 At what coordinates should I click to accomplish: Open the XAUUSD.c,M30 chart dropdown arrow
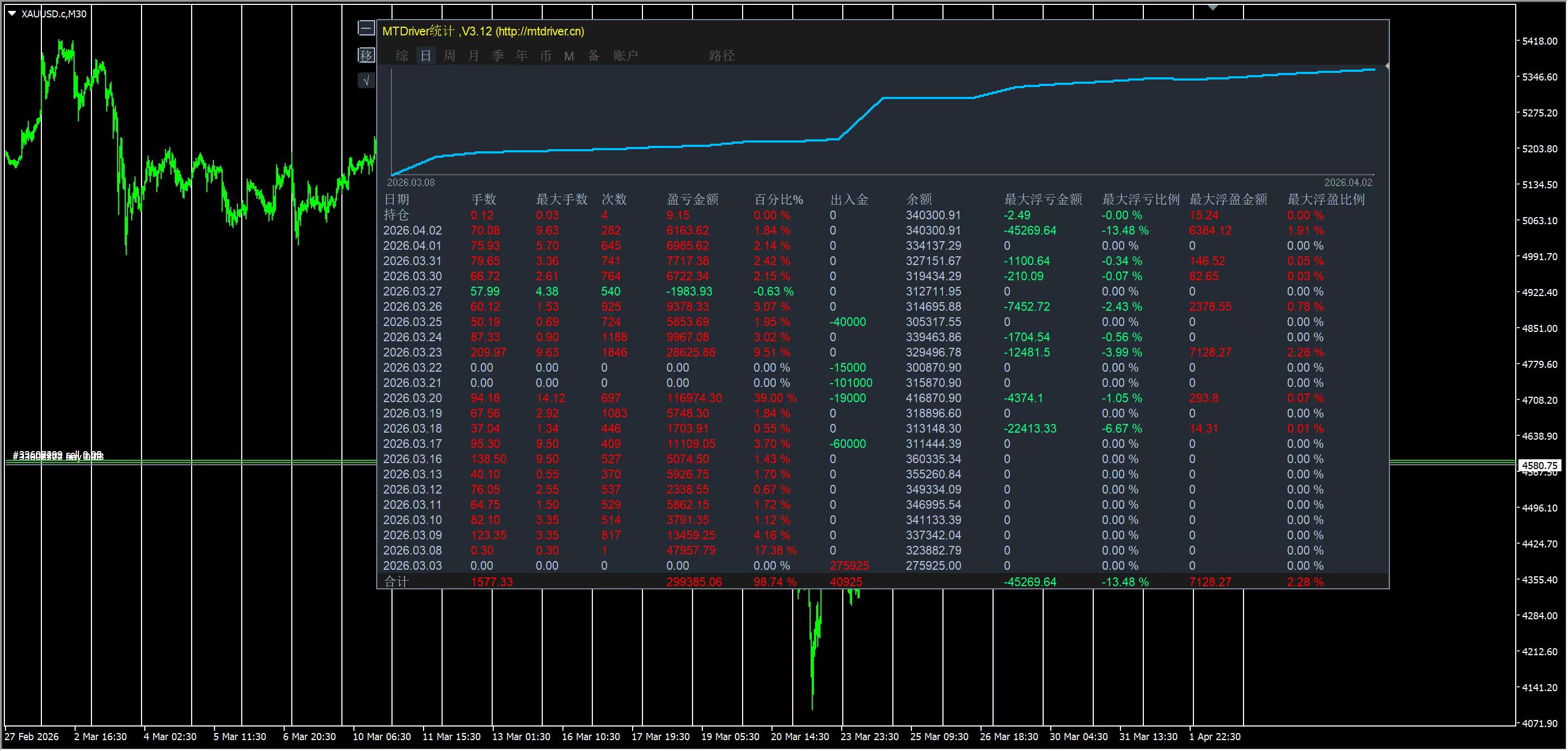[11, 14]
